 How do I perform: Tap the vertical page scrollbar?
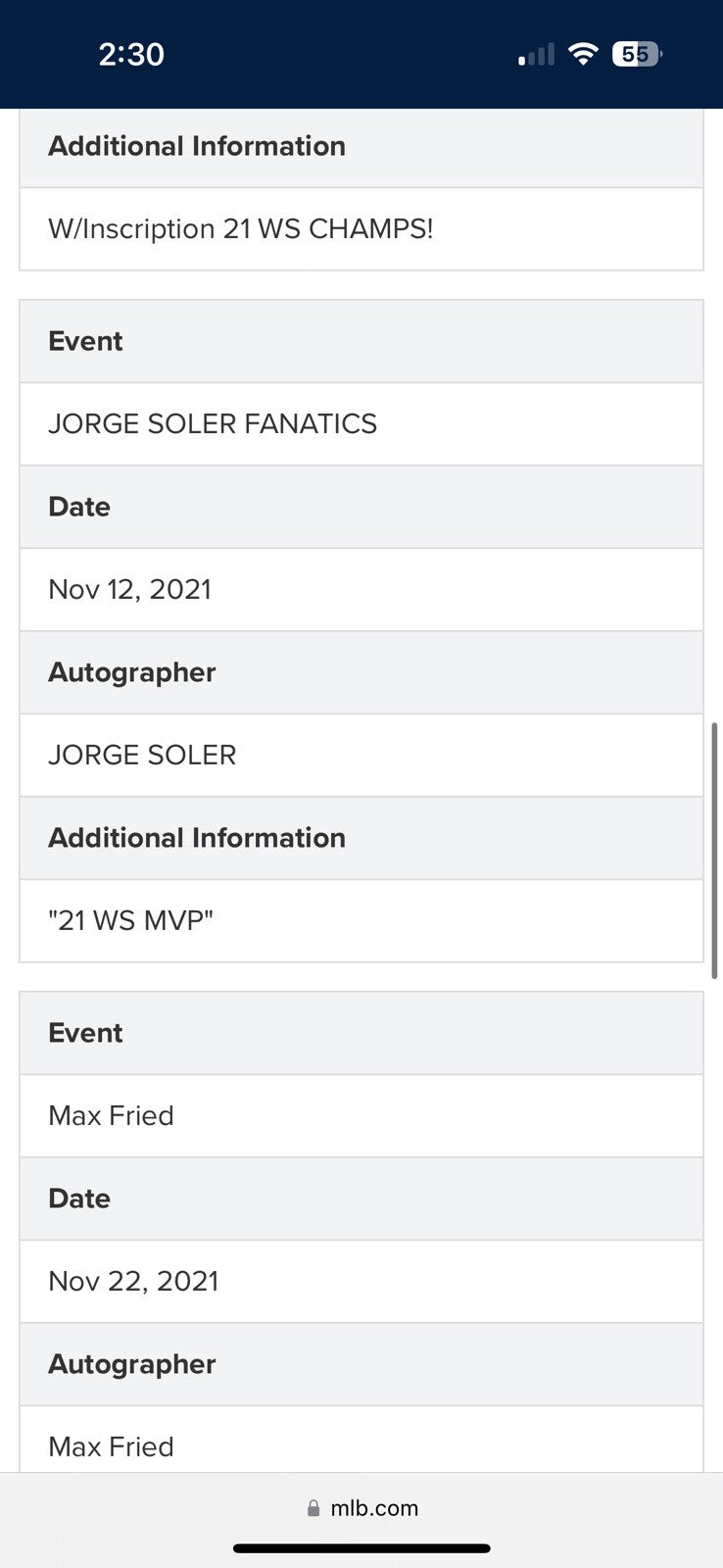714,850
